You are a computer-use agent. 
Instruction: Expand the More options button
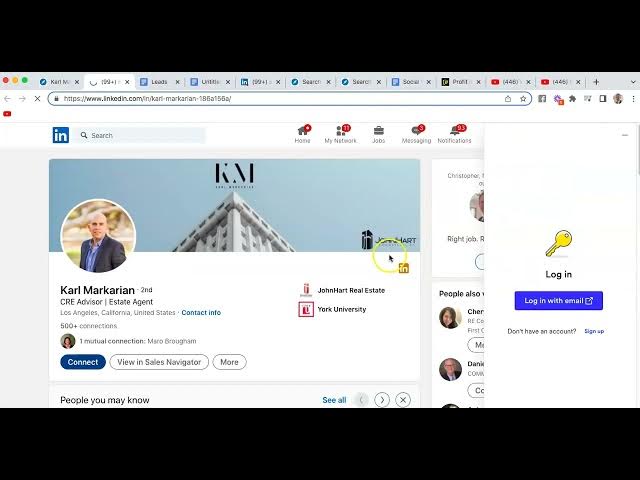pyautogui.click(x=229, y=362)
